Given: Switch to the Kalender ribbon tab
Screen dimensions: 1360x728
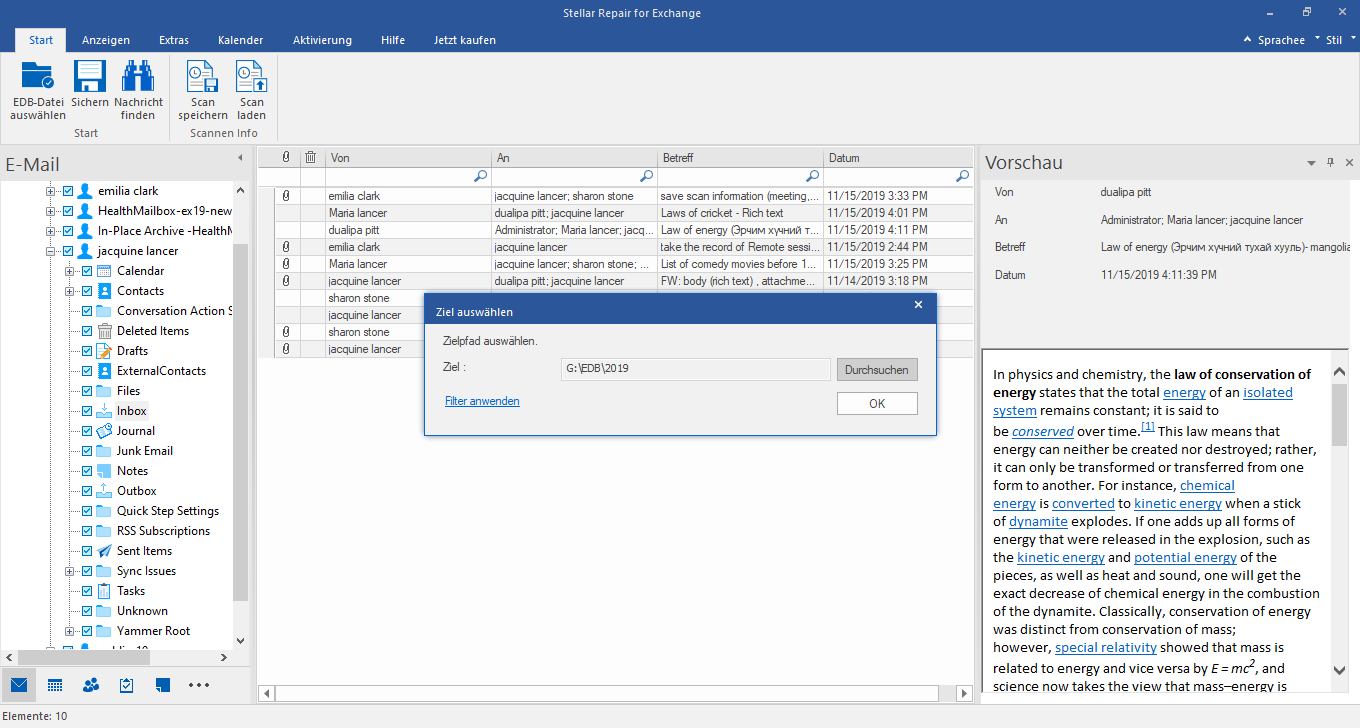Looking at the screenshot, I should coord(240,40).
